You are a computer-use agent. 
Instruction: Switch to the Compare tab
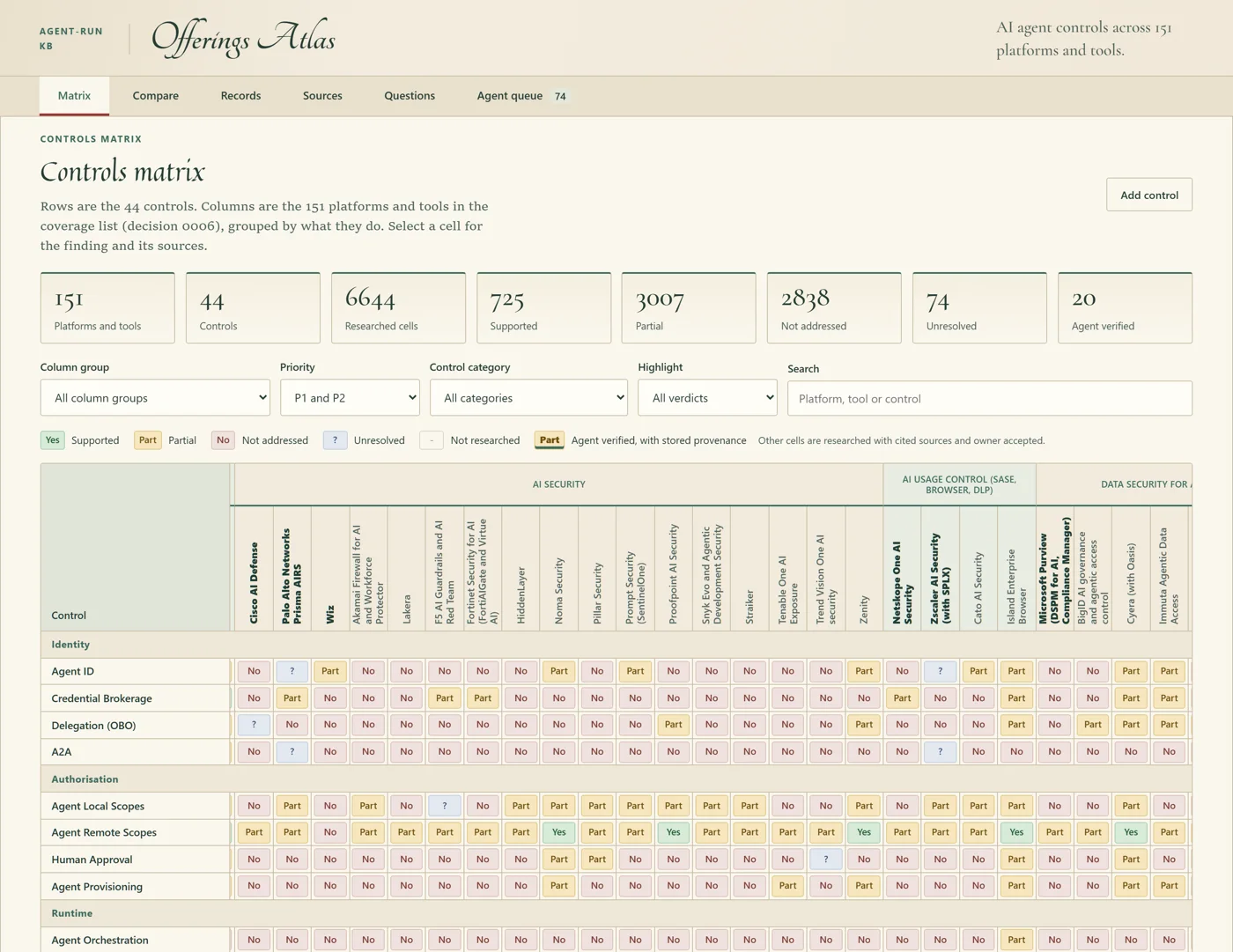(x=155, y=96)
